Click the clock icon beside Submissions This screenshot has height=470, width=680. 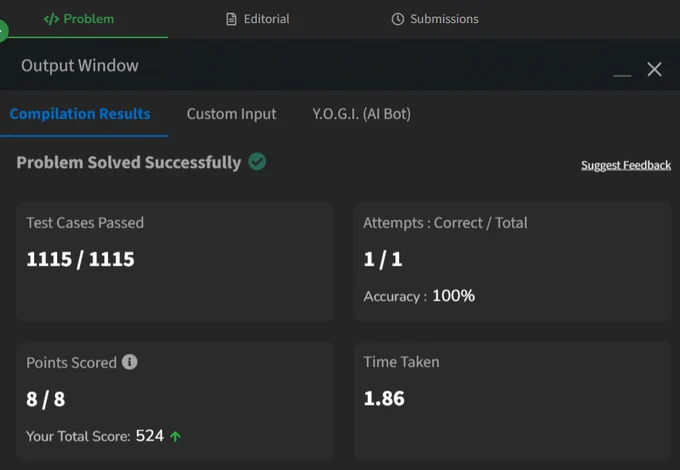click(x=398, y=19)
